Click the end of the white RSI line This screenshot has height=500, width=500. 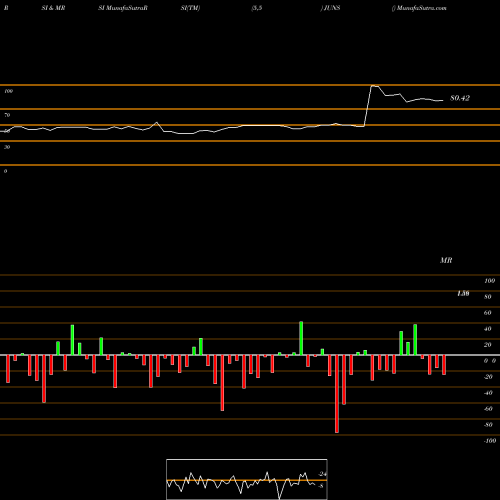(x=443, y=100)
